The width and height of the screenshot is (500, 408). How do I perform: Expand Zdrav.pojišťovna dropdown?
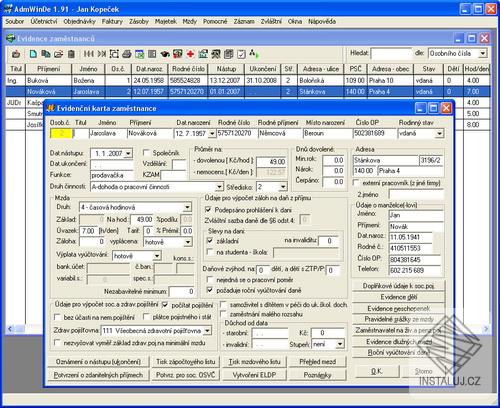click(x=207, y=331)
